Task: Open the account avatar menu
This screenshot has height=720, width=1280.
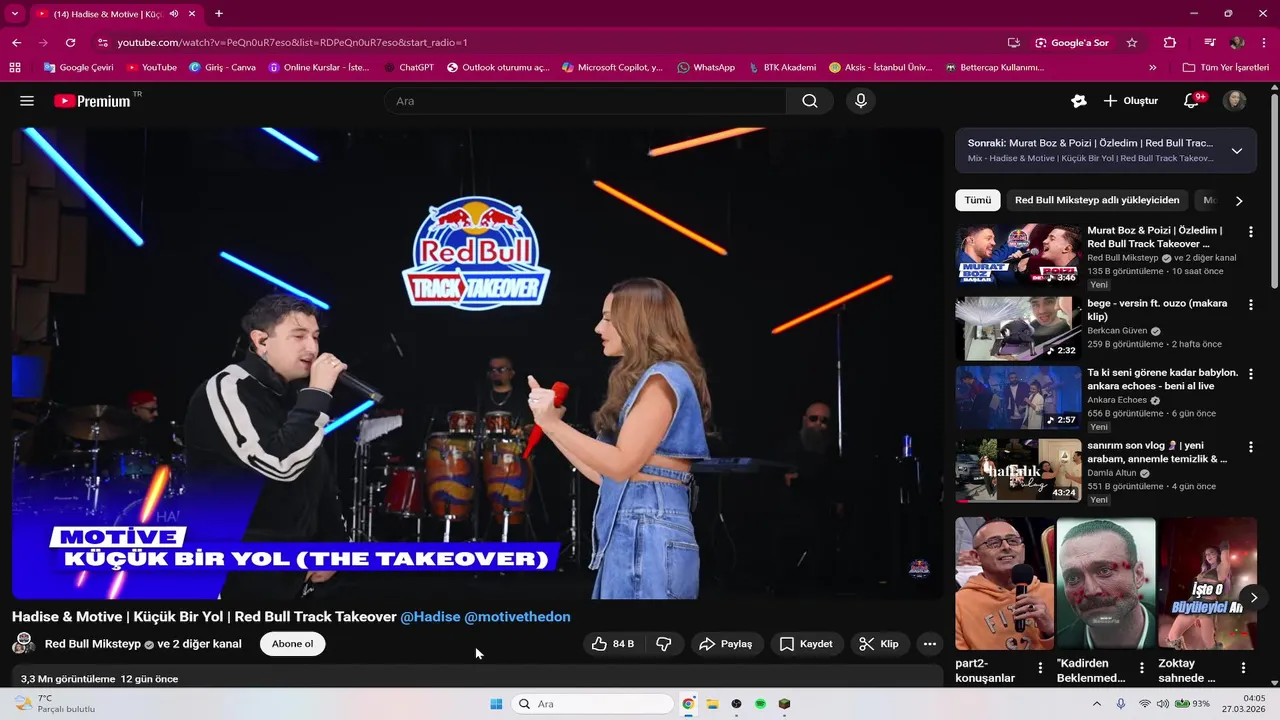Action: (x=1235, y=101)
